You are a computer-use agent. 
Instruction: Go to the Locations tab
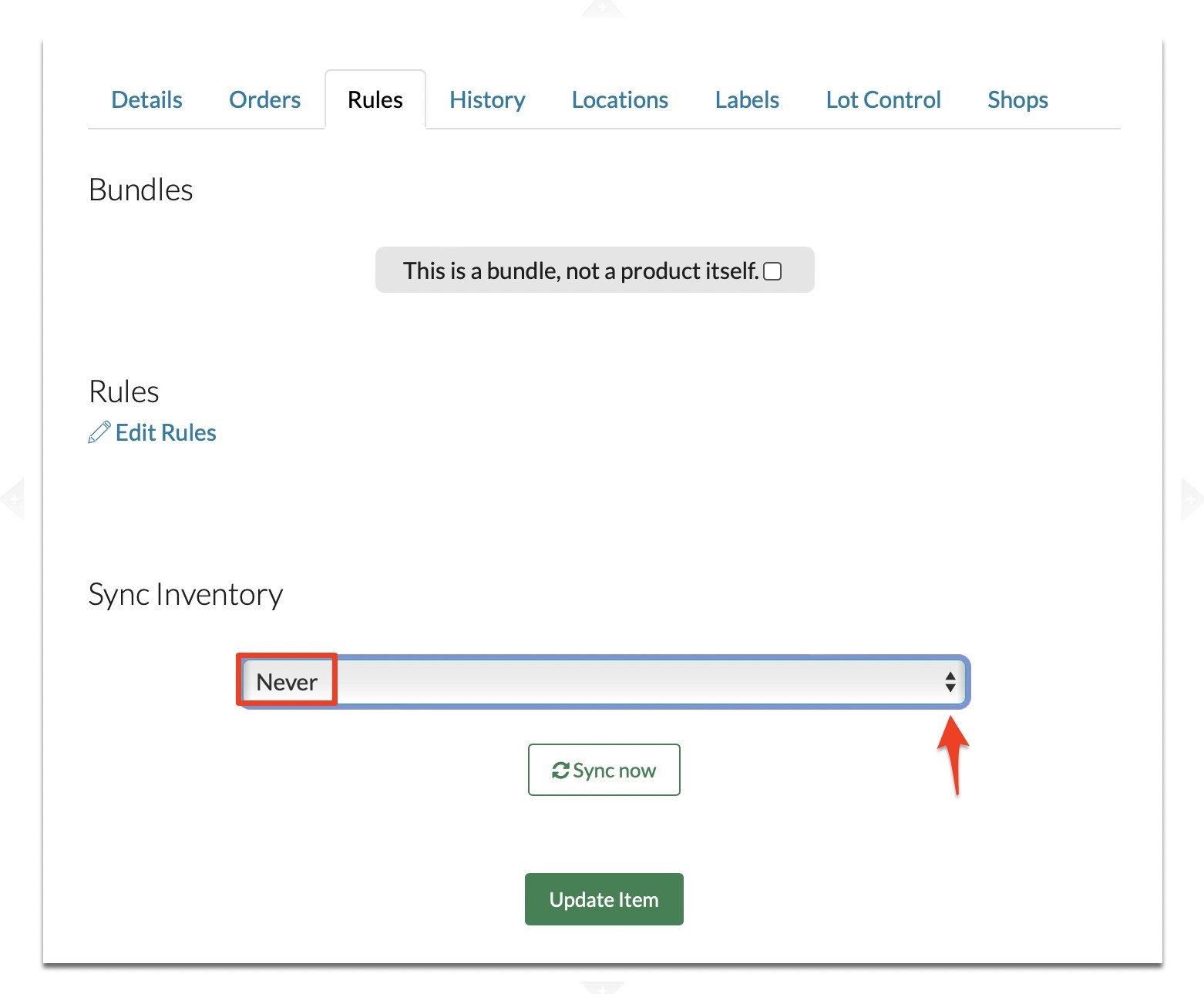[x=620, y=99]
